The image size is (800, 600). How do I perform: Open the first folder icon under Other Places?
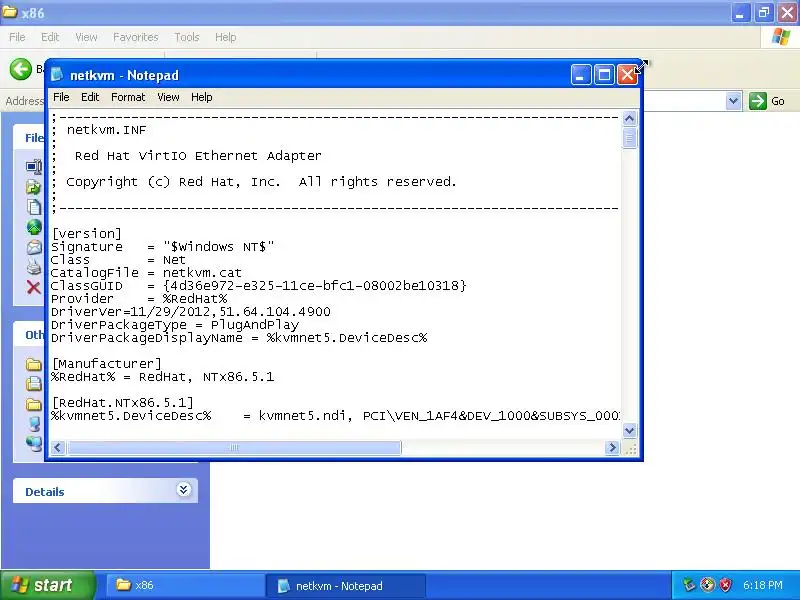point(34,364)
